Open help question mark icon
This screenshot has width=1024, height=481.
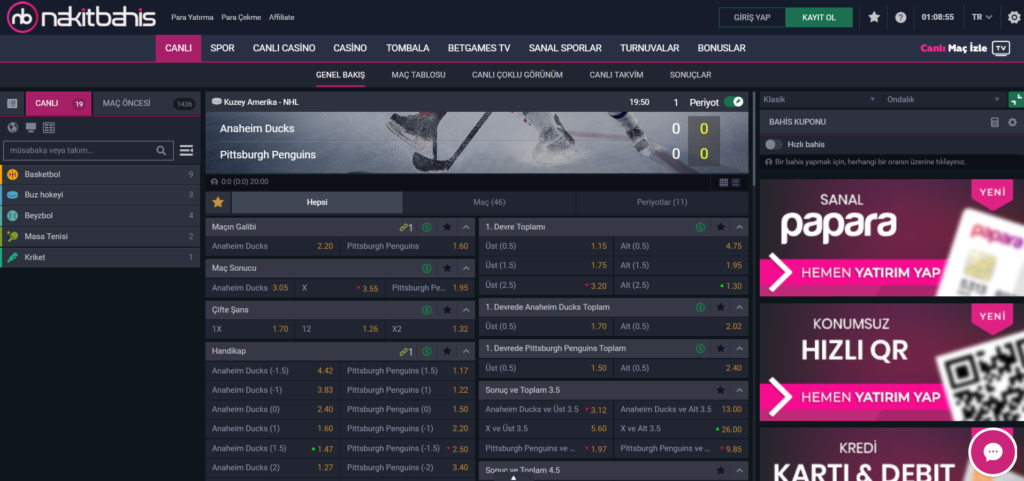point(901,18)
